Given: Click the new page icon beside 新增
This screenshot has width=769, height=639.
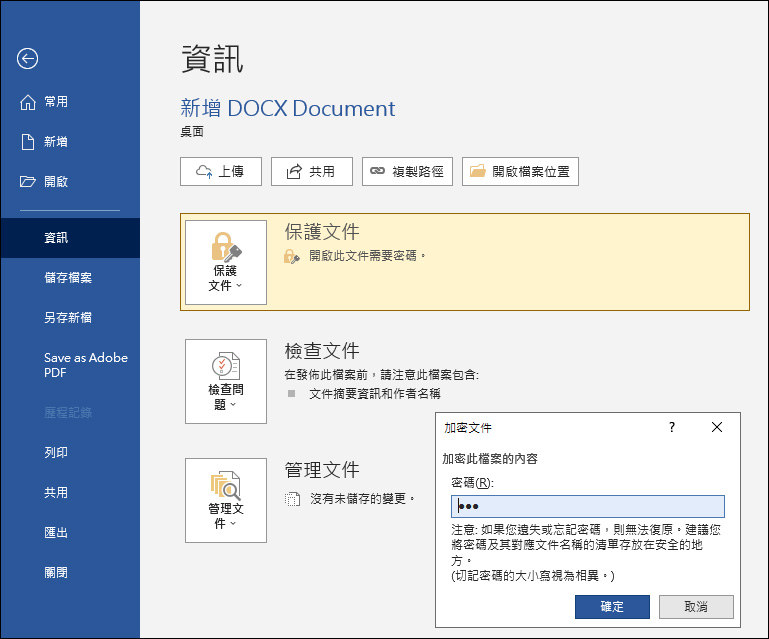Looking at the screenshot, I should 28,142.
